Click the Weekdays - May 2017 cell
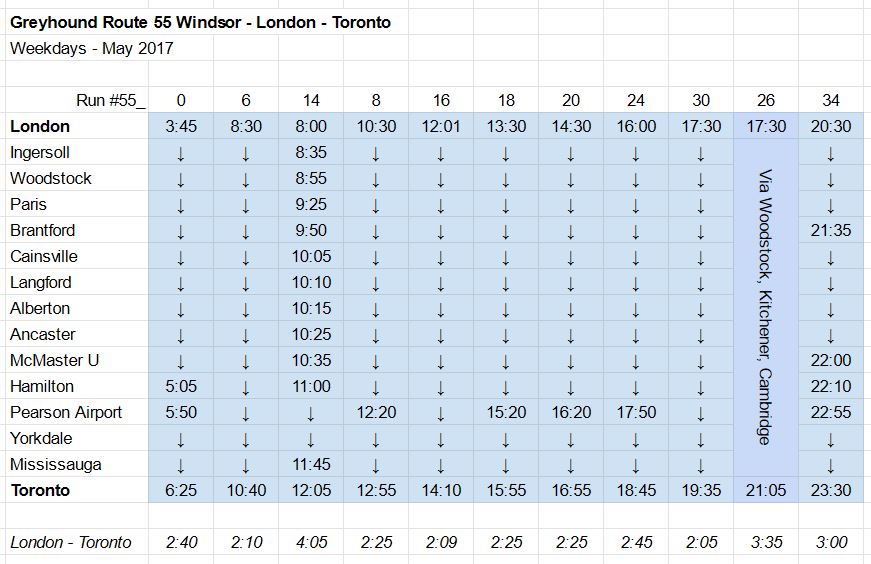Image resolution: width=871 pixels, height=564 pixels. point(92,47)
